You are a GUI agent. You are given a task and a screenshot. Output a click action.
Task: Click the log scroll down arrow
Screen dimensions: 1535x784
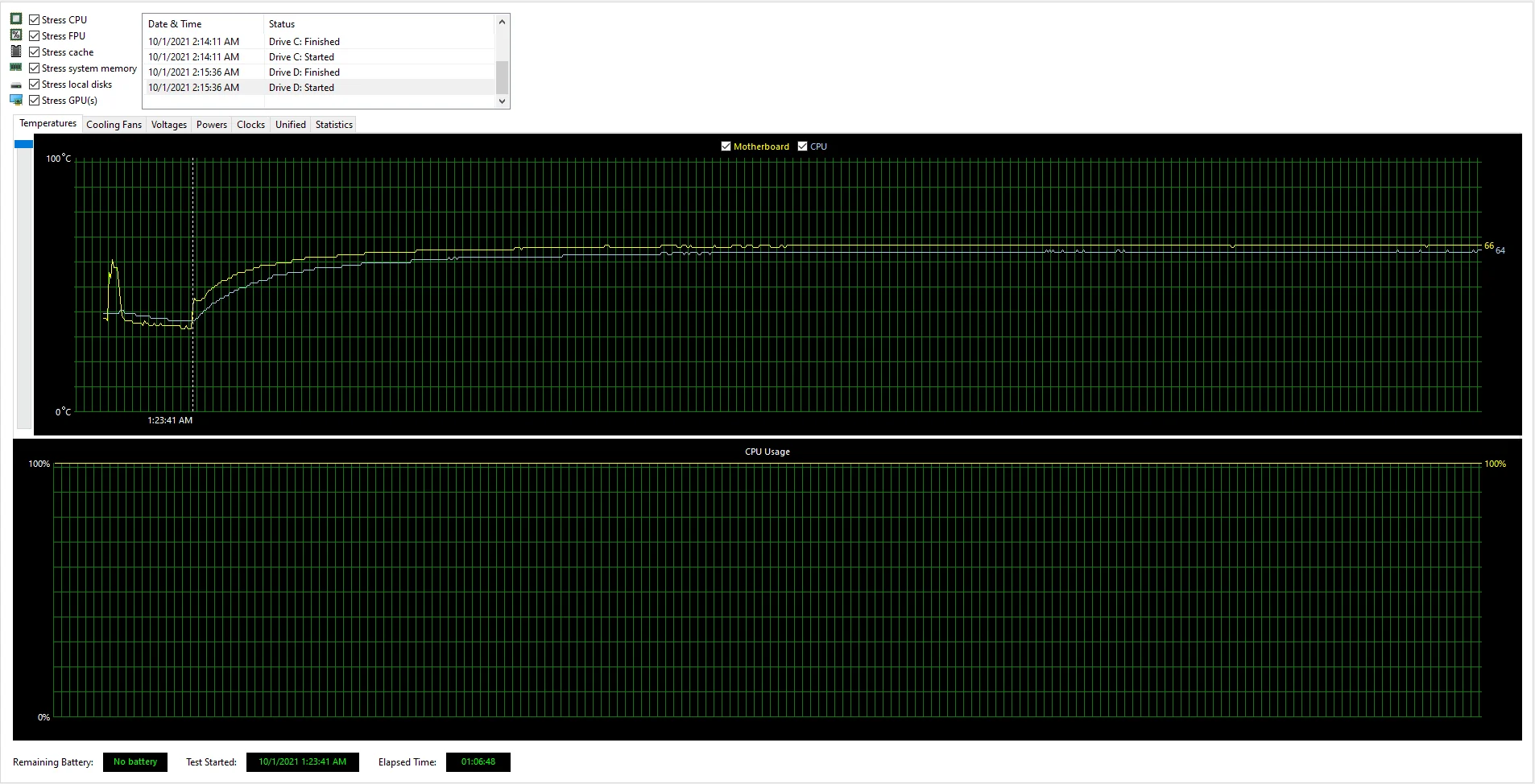coord(502,101)
